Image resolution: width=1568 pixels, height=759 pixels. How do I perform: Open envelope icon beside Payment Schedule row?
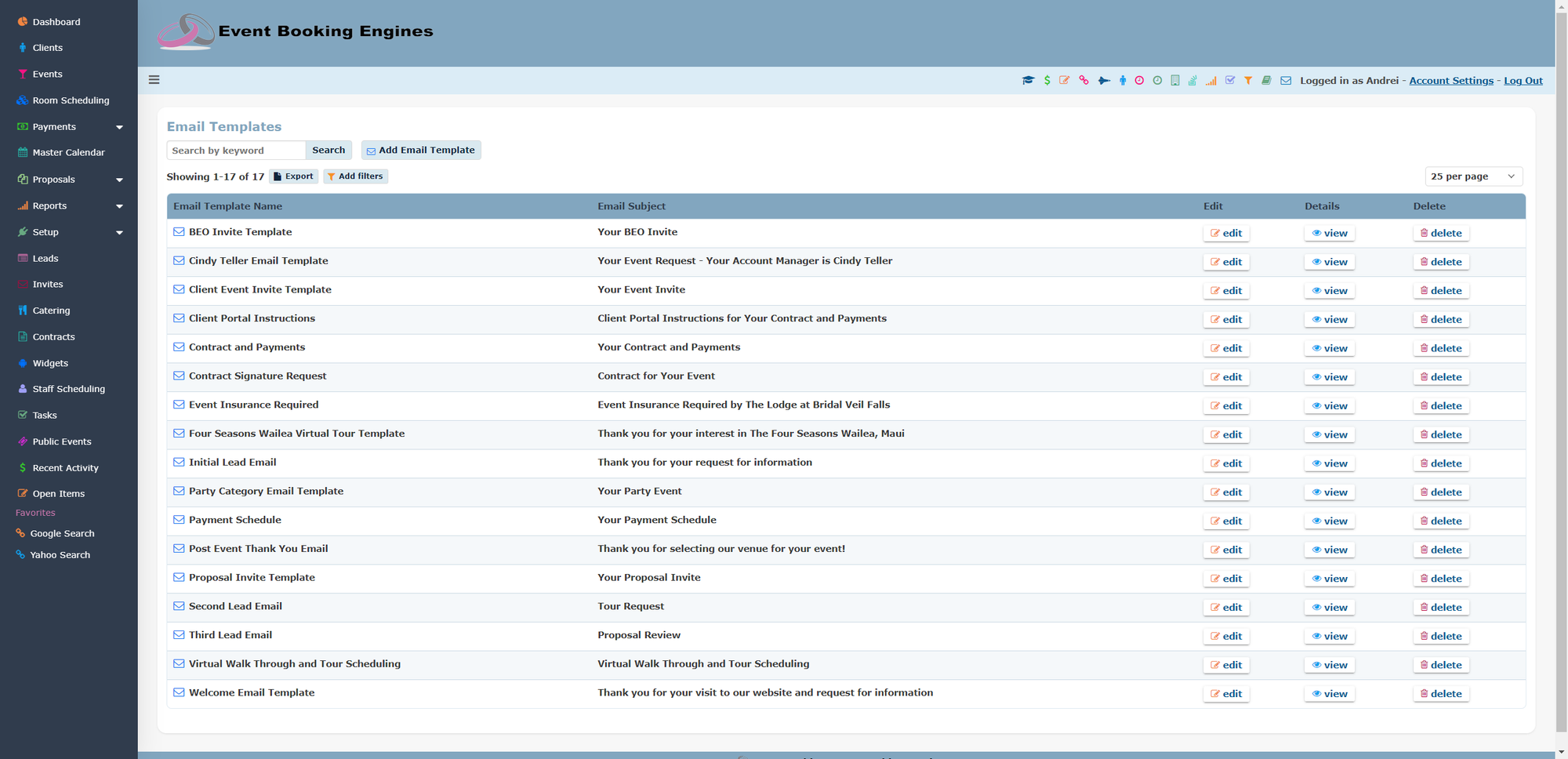(179, 520)
